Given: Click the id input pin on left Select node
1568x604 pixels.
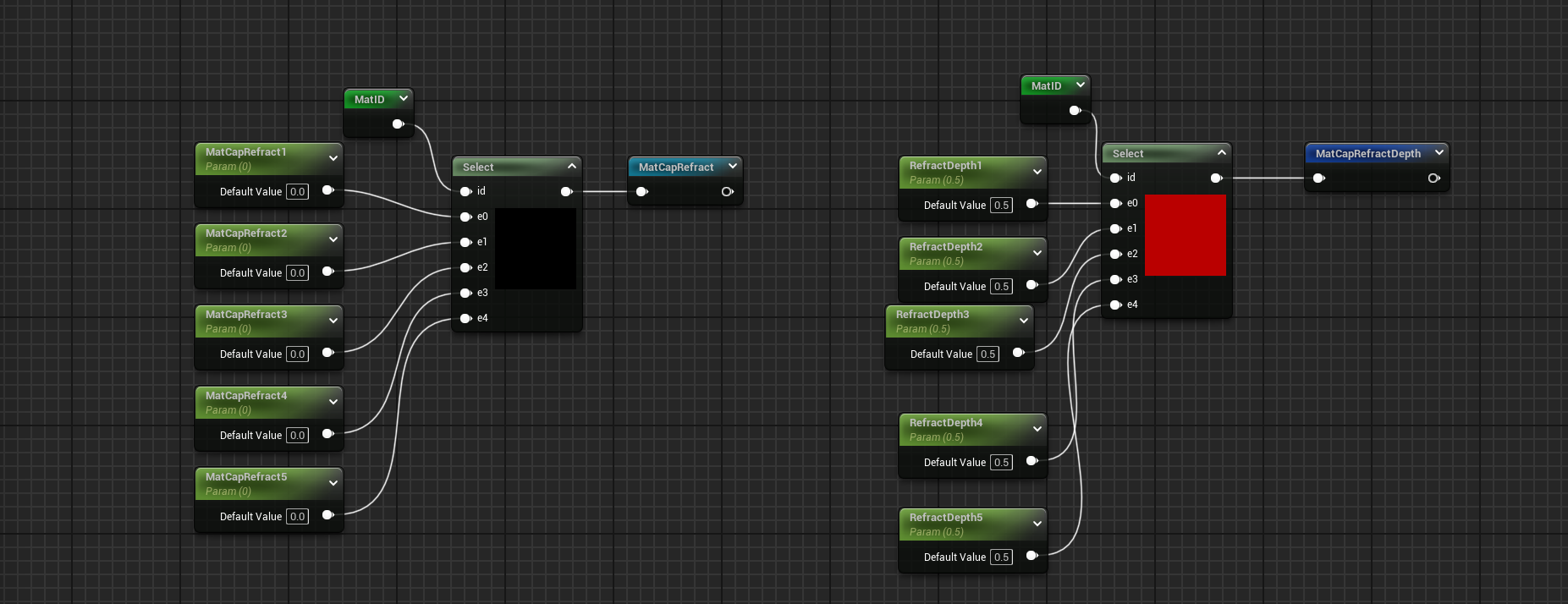Looking at the screenshot, I should point(465,192).
